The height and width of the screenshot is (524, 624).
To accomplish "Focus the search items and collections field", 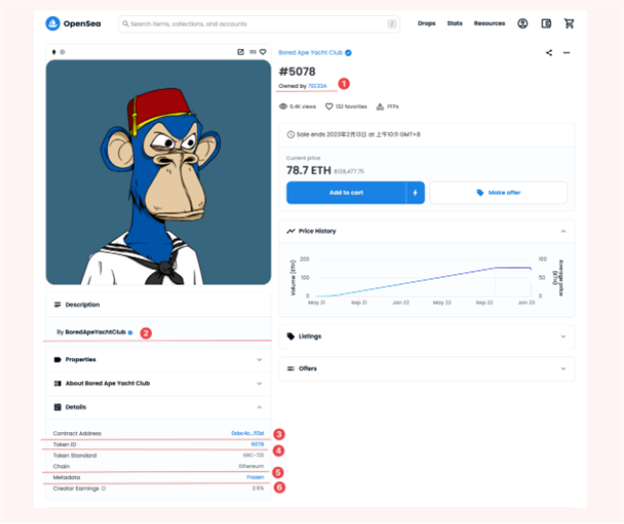I will pyautogui.click(x=259, y=24).
